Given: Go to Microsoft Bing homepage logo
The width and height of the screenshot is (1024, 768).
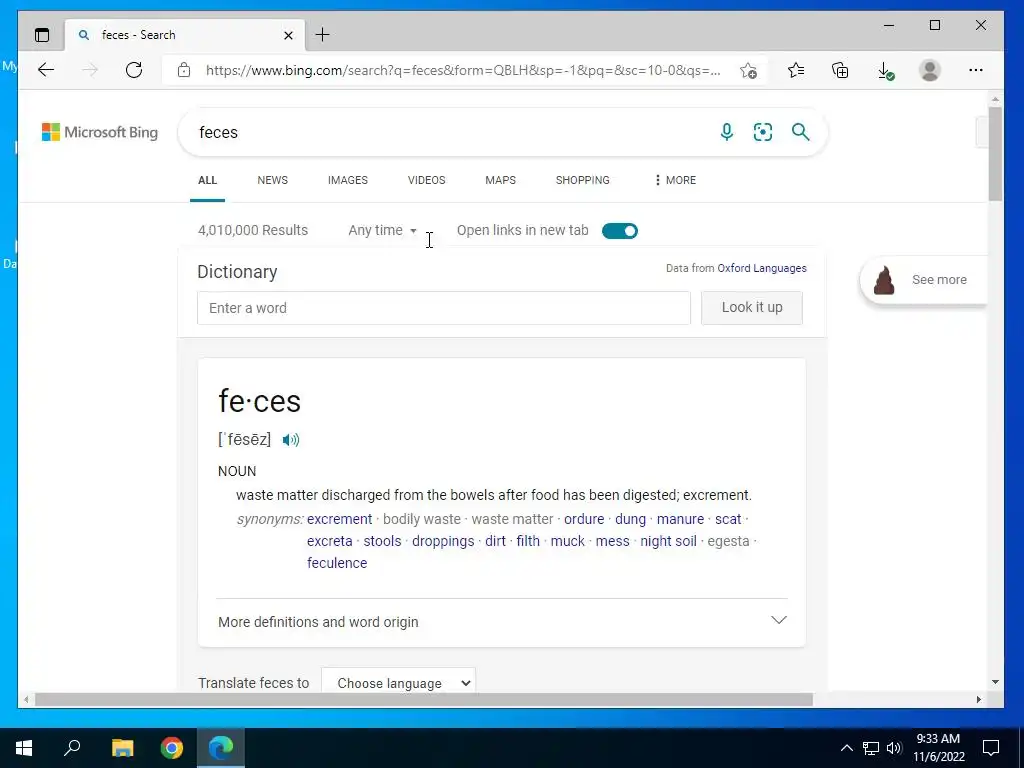Looking at the screenshot, I should [100, 132].
